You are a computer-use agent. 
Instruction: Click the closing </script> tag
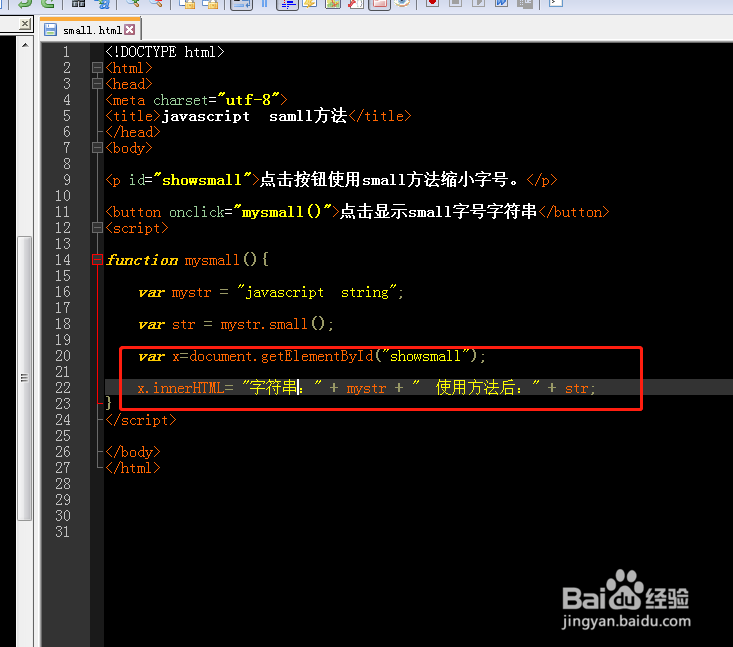(141, 420)
